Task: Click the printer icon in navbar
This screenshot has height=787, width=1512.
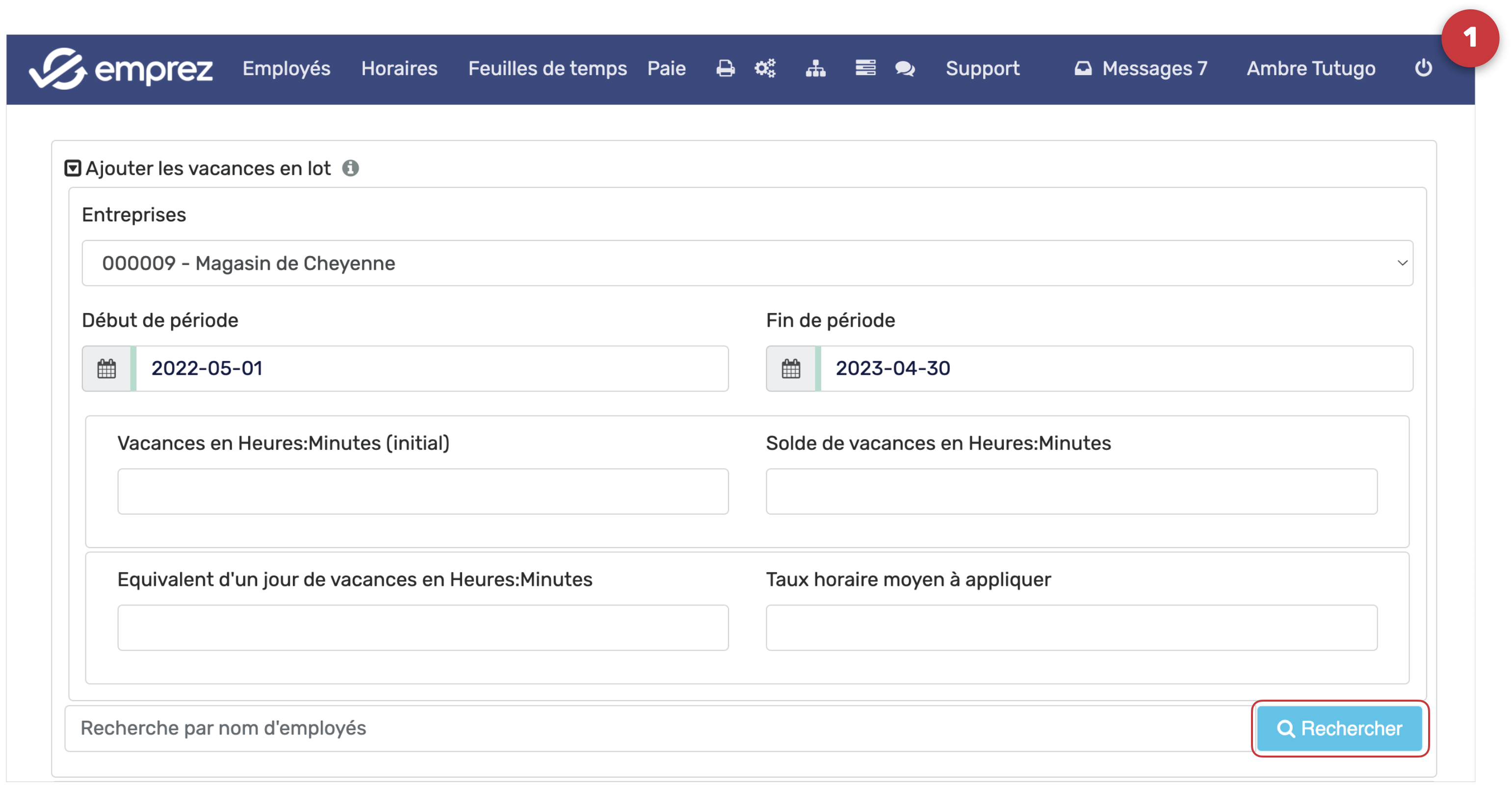Action: pyautogui.click(x=726, y=69)
